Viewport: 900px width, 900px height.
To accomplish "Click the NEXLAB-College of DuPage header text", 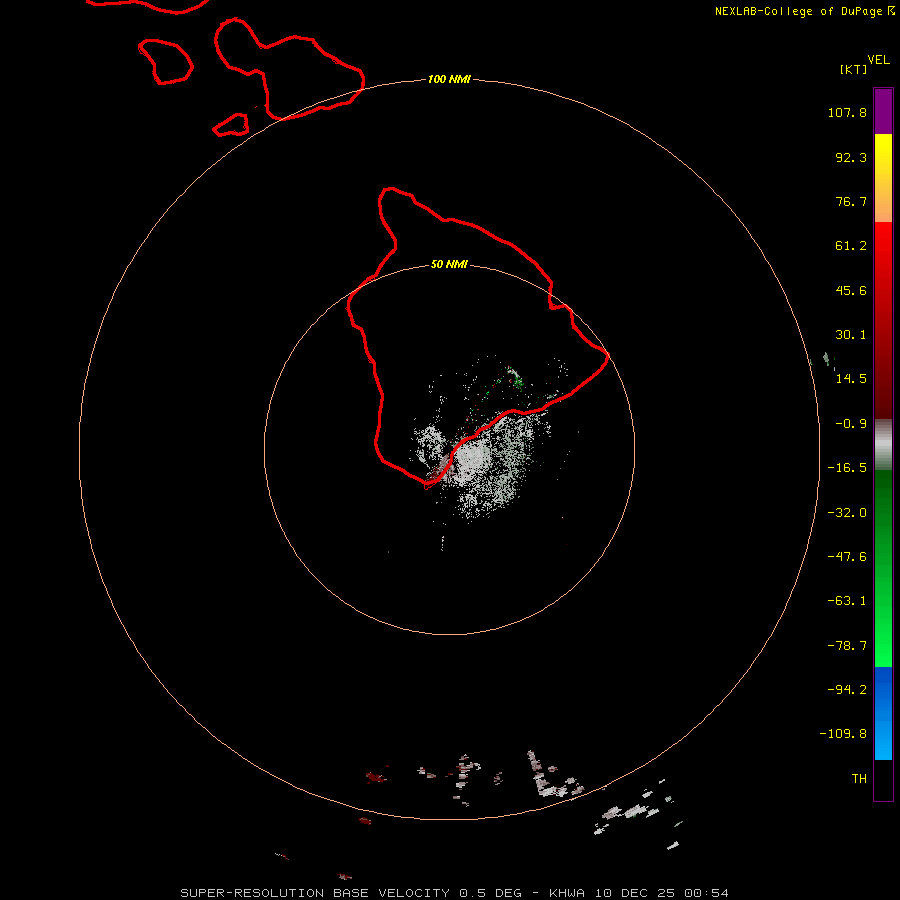I will tap(804, 11).
